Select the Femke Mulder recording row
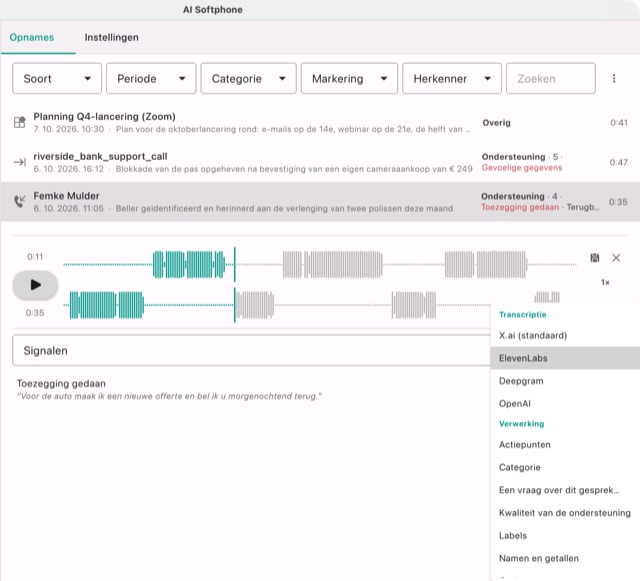This screenshot has height=581, width=640. click(320, 202)
